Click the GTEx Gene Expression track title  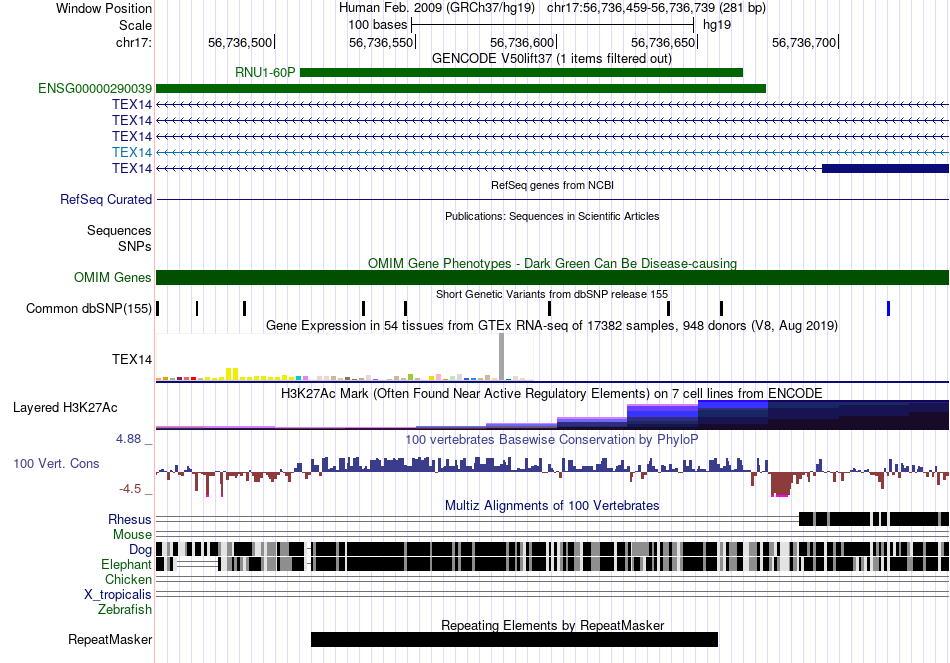click(x=552, y=326)
